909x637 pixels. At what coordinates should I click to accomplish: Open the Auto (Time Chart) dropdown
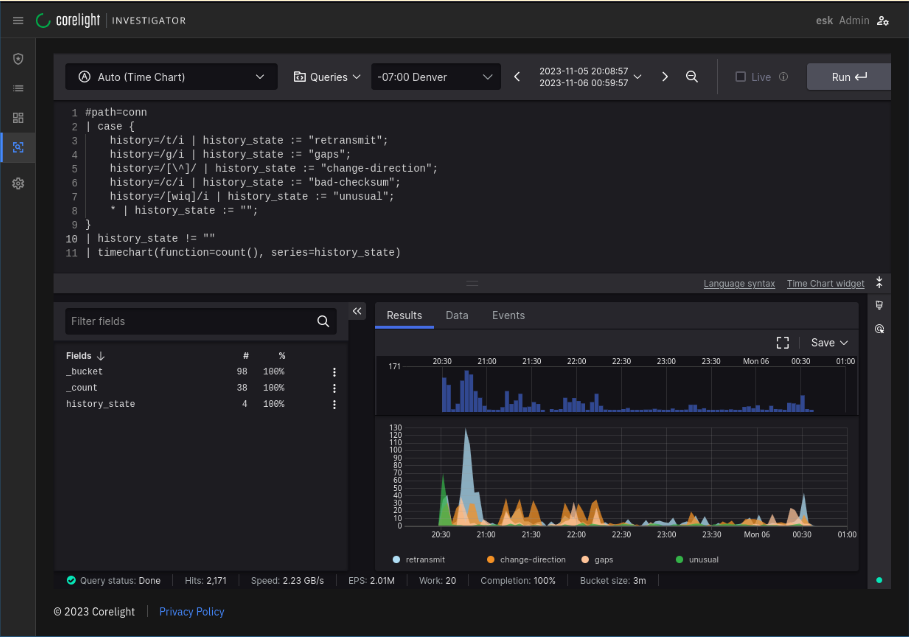(x=171, y=77)
